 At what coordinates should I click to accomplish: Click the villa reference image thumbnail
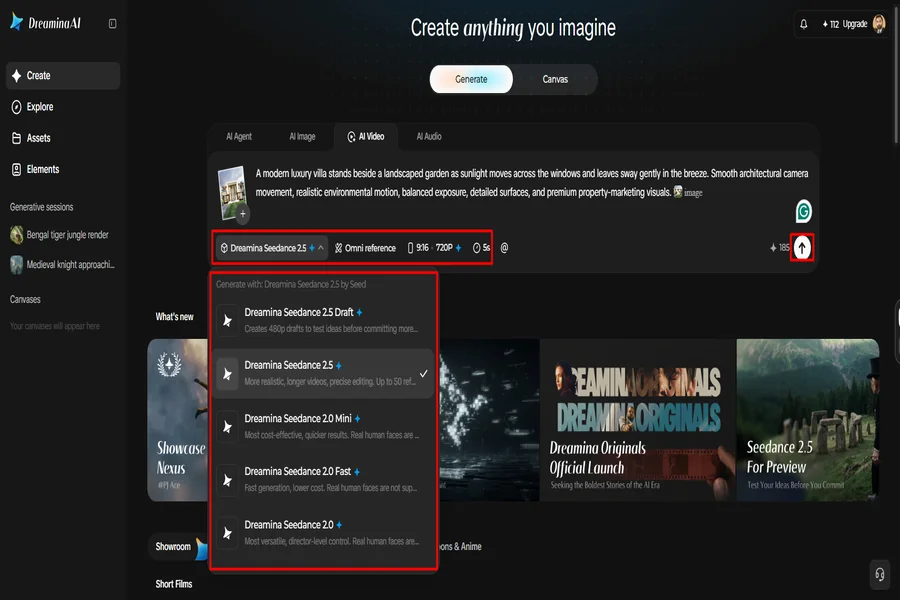(x=232, y=191)
